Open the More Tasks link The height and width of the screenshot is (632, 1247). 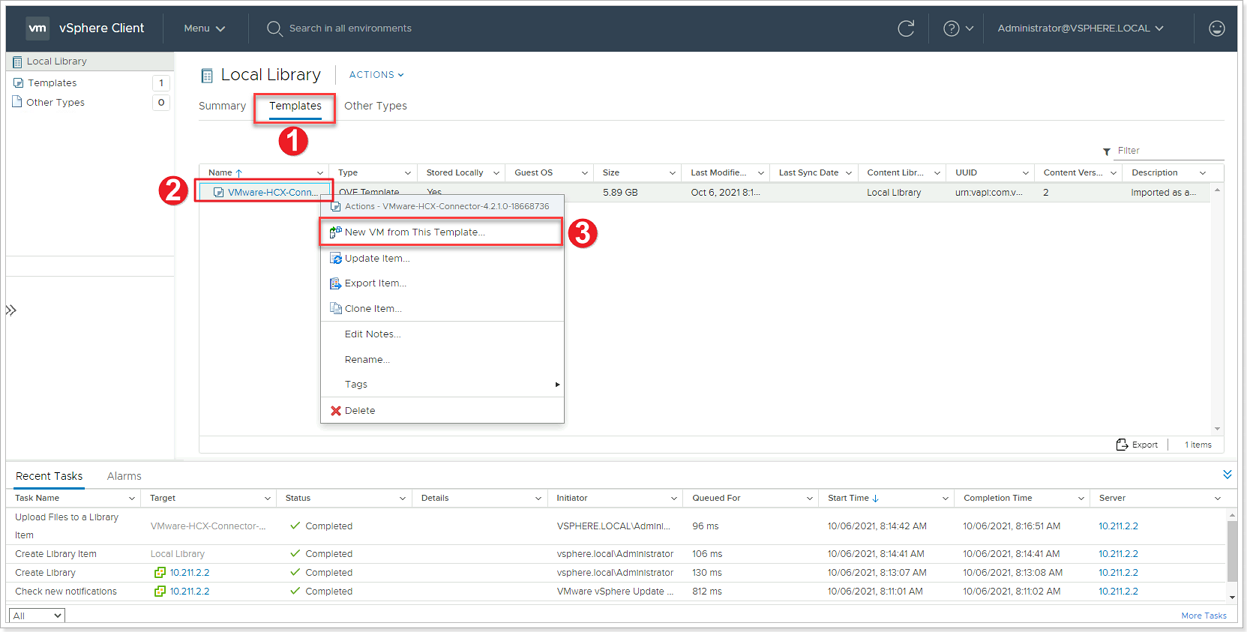click(1203, 615)
